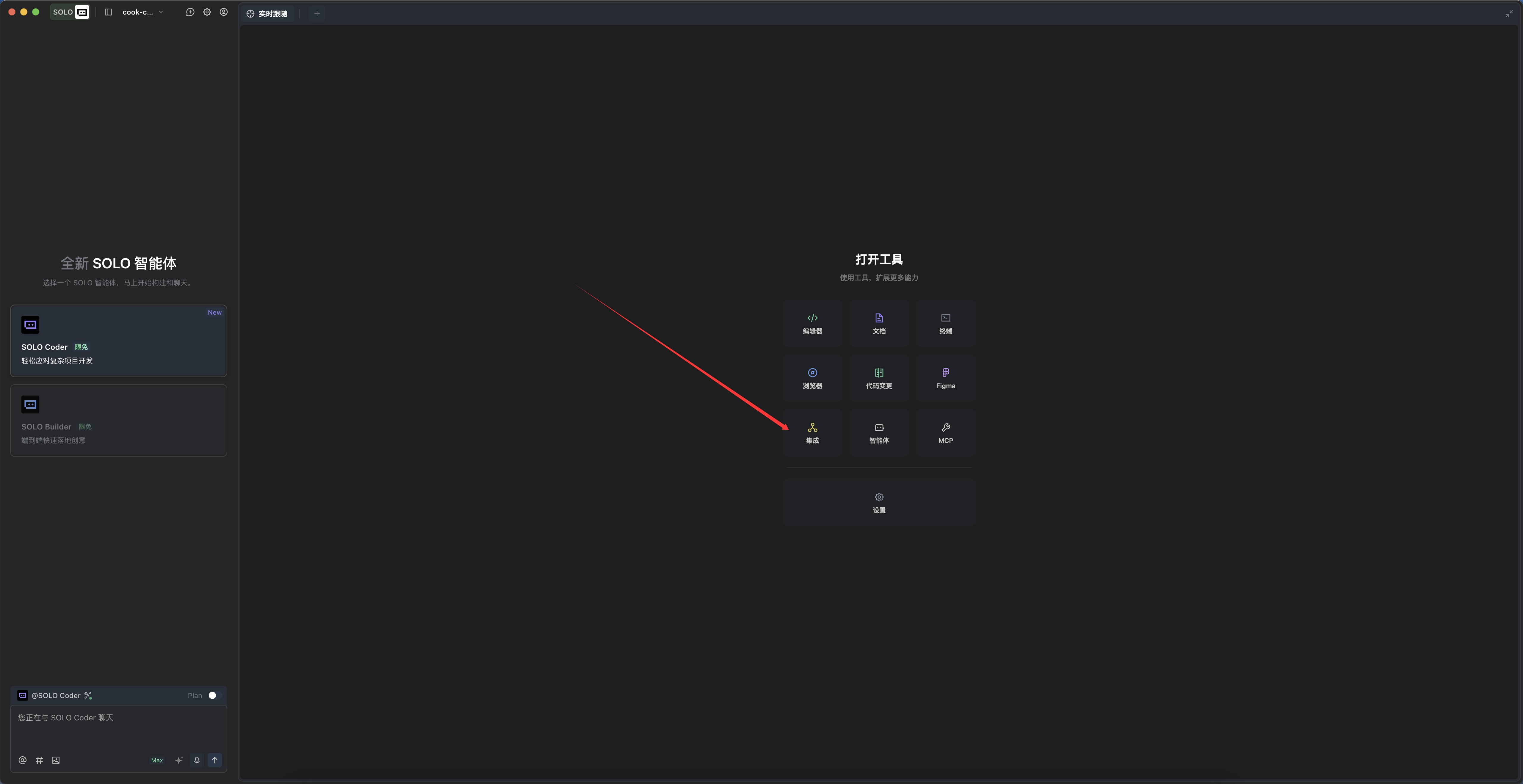
Task: Open the MCP wrench tool
Action: coord(945,433)
